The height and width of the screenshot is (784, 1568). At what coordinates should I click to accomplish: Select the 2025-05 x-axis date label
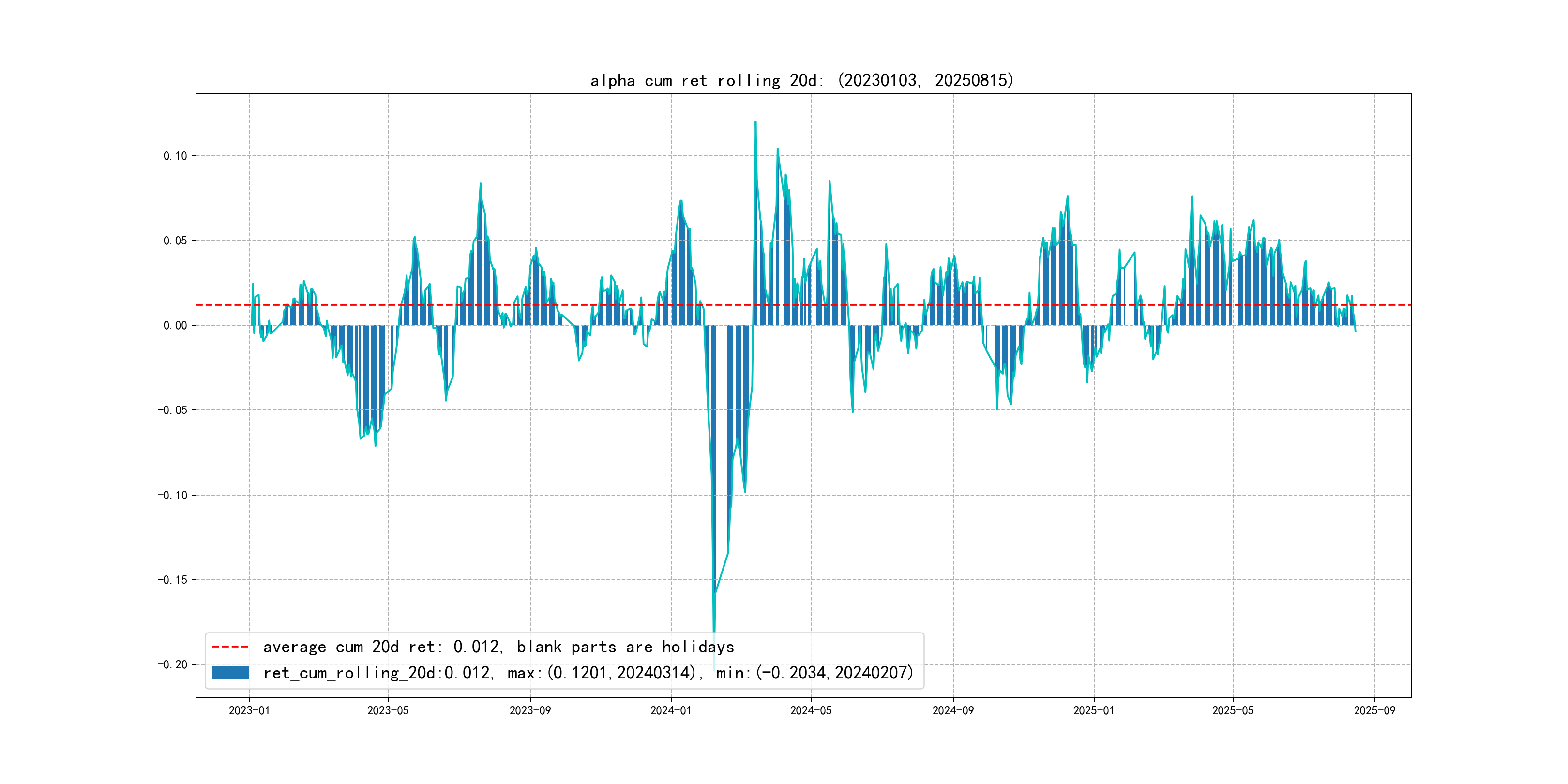tap(1233, 710)
